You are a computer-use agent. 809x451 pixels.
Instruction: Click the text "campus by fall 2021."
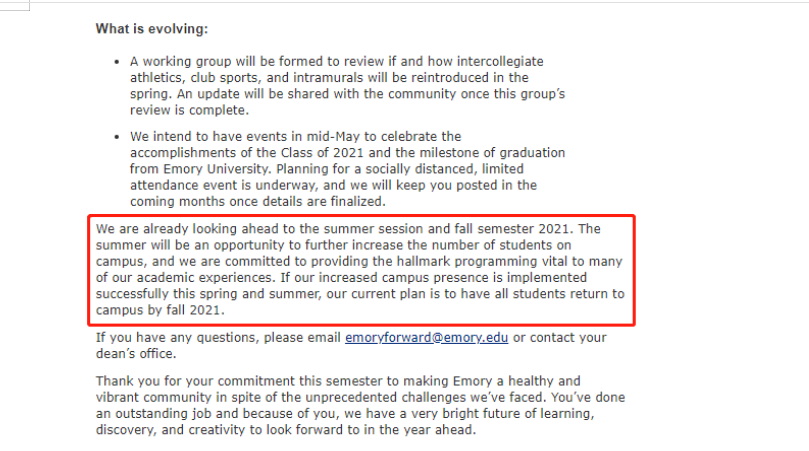click(160, 310)
